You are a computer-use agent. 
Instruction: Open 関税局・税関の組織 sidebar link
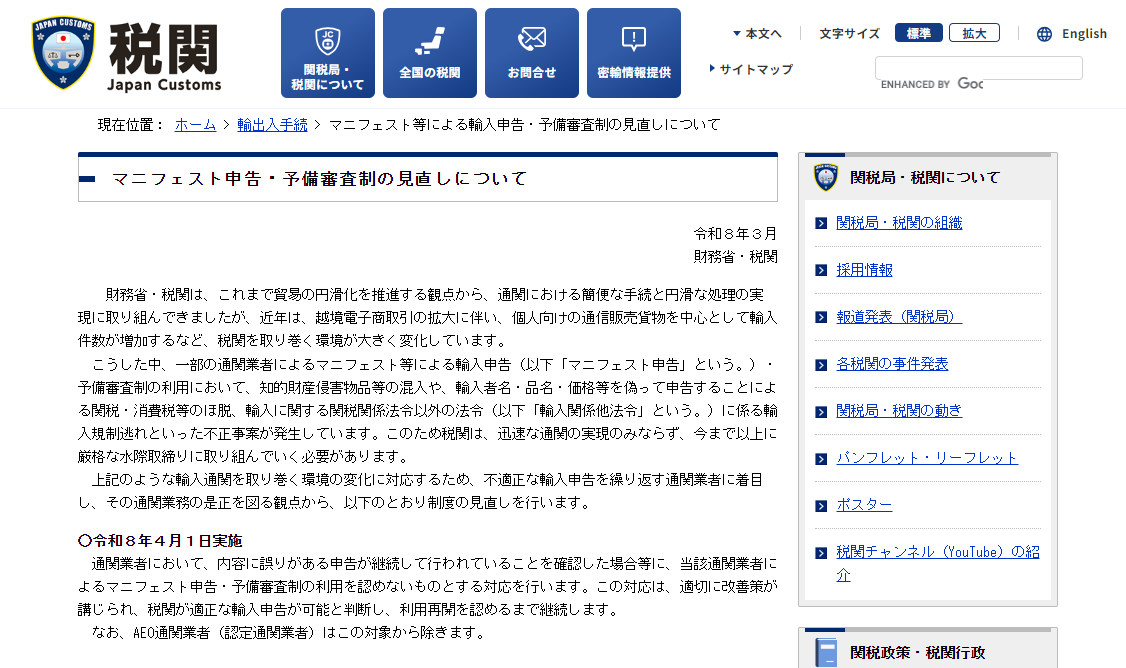[899, 223]
